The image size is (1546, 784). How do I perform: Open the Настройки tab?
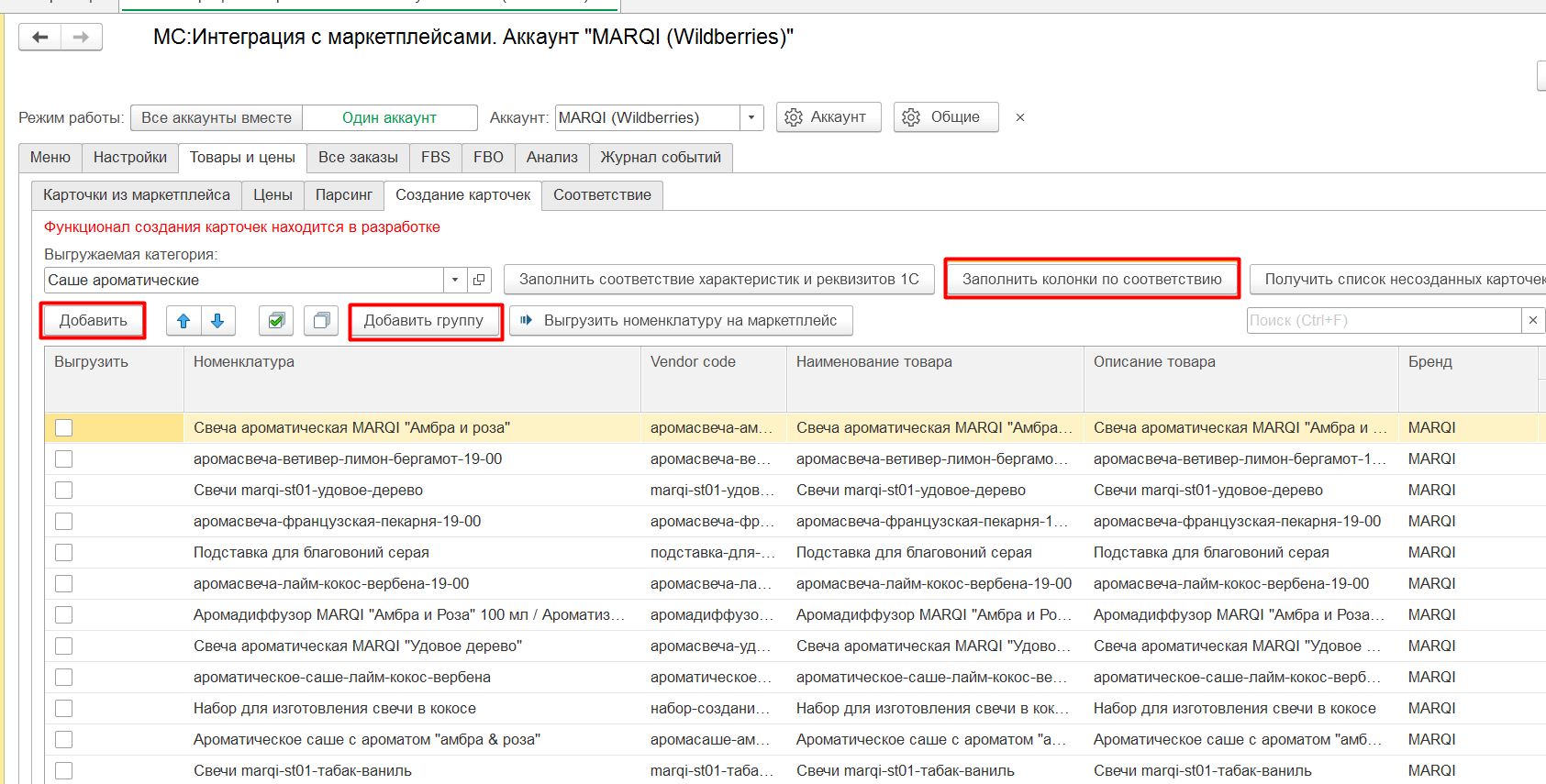[130, 158]
